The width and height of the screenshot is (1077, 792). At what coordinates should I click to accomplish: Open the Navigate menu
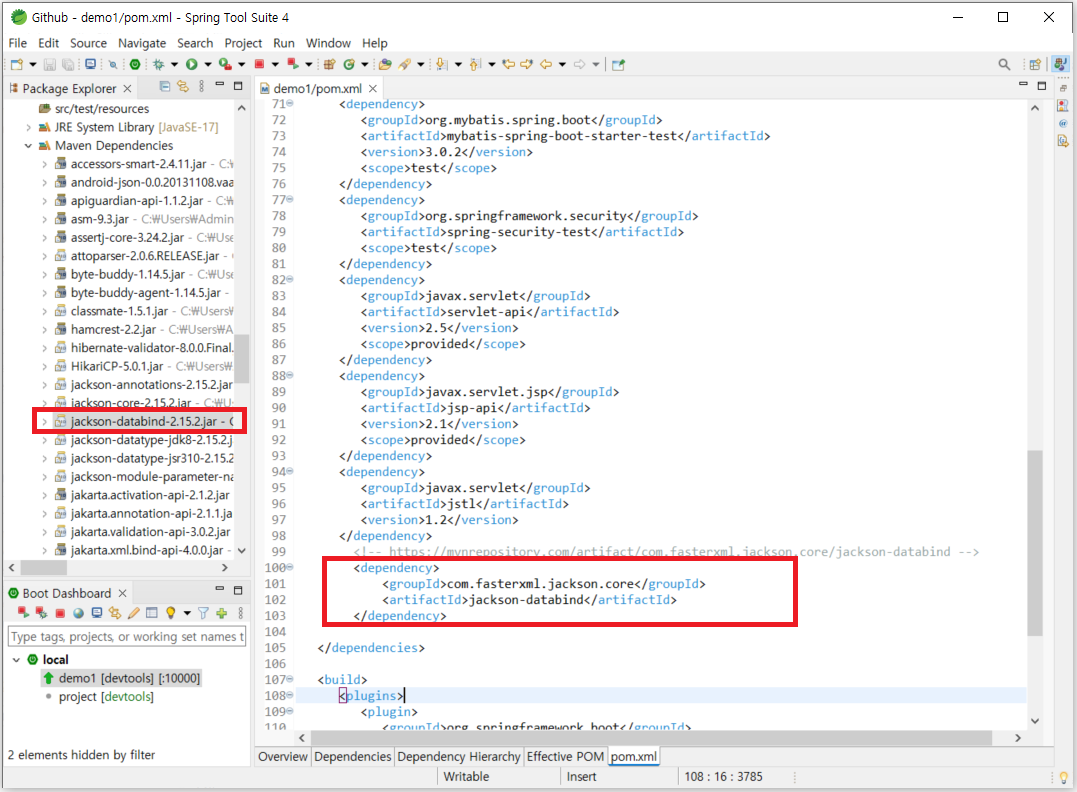(x=142, y=43)
